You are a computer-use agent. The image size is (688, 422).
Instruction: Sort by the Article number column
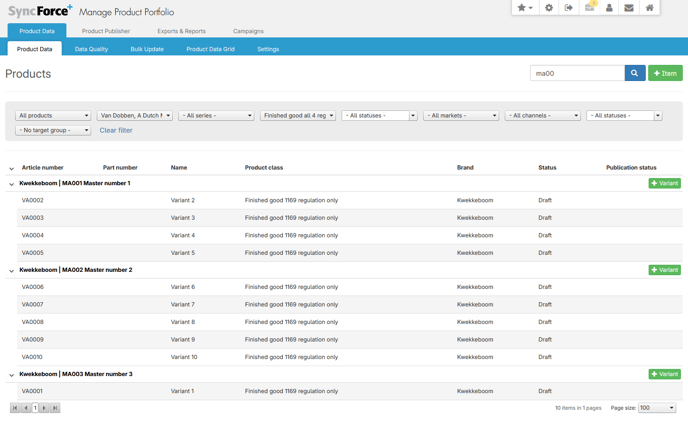pos(43,168)
